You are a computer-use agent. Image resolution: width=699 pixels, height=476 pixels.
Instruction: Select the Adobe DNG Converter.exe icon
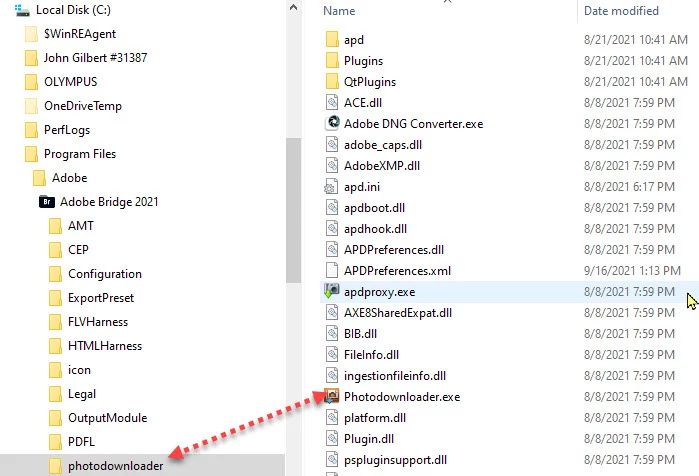(333, 123)
